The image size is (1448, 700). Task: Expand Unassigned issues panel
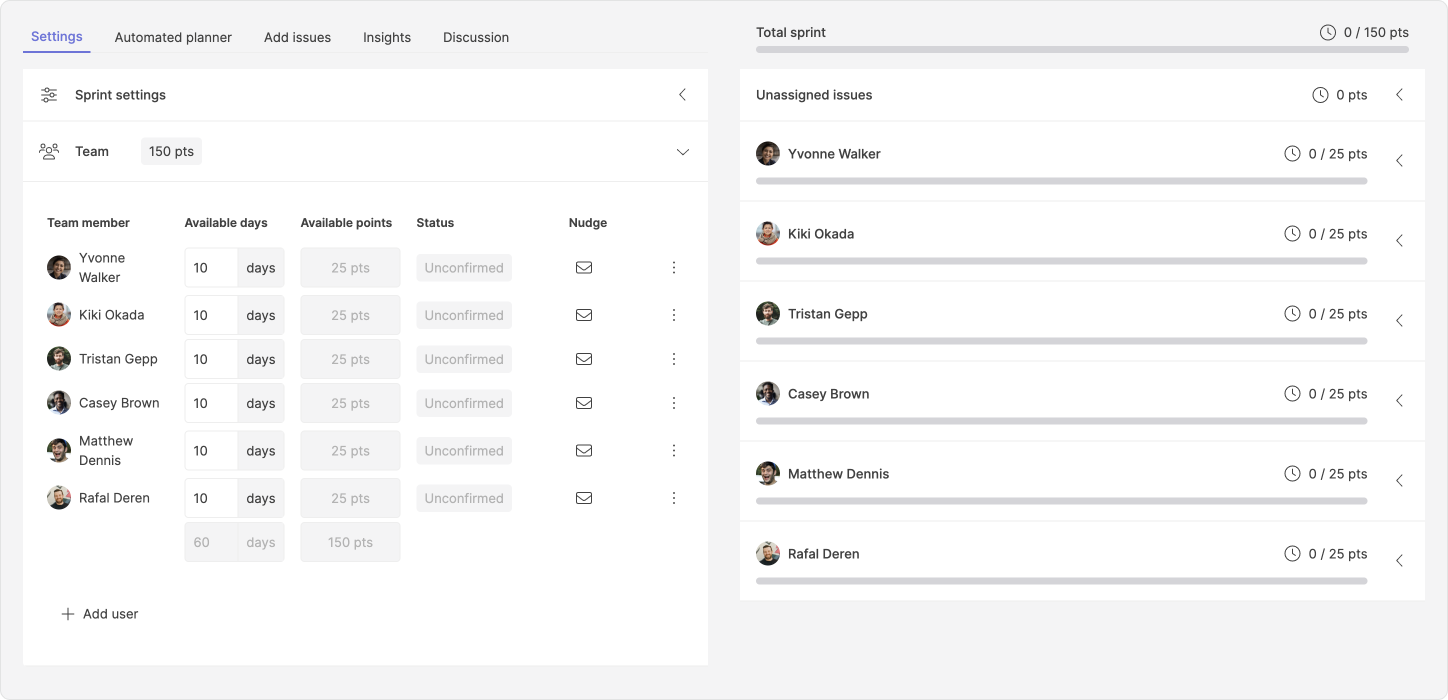[x=1399, y=95]
